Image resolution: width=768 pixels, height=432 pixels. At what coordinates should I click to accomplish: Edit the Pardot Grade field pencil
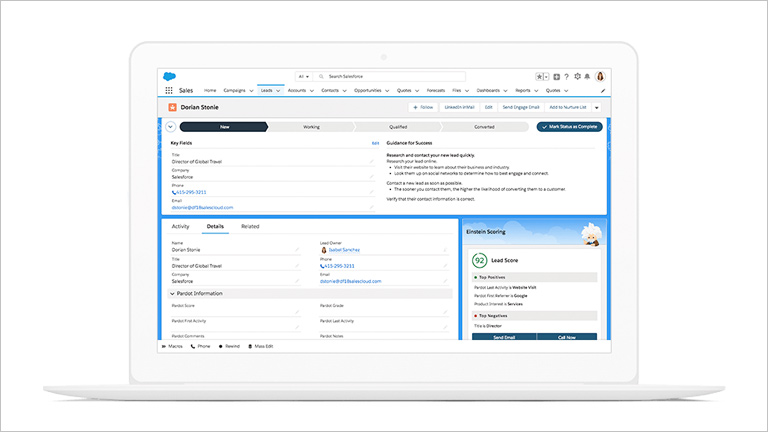click(x=445, y=312)
